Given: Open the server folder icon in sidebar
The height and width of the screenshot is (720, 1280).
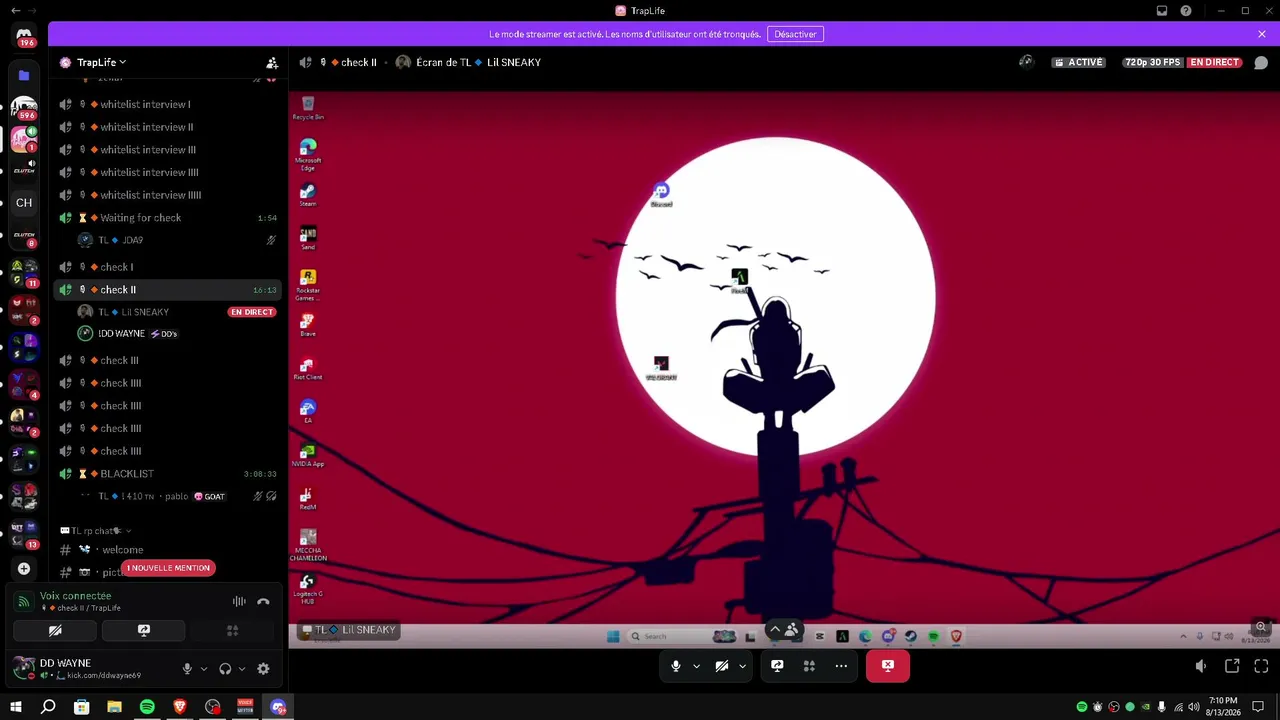Looking at the screenshot, I should (24, 75).
